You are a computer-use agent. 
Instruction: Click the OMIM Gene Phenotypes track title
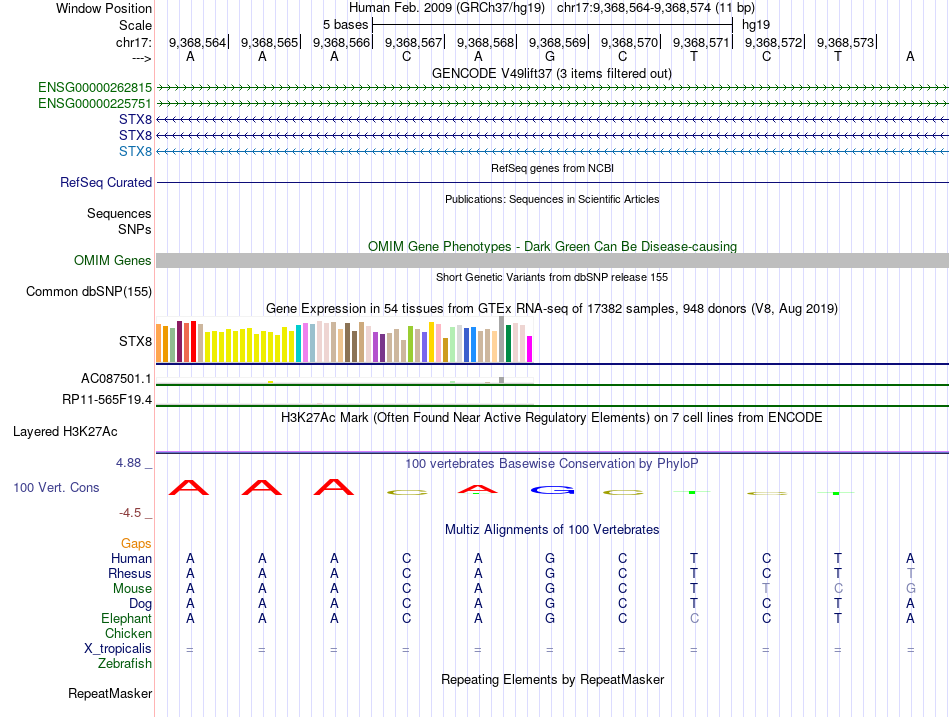[x=552, y=247]
